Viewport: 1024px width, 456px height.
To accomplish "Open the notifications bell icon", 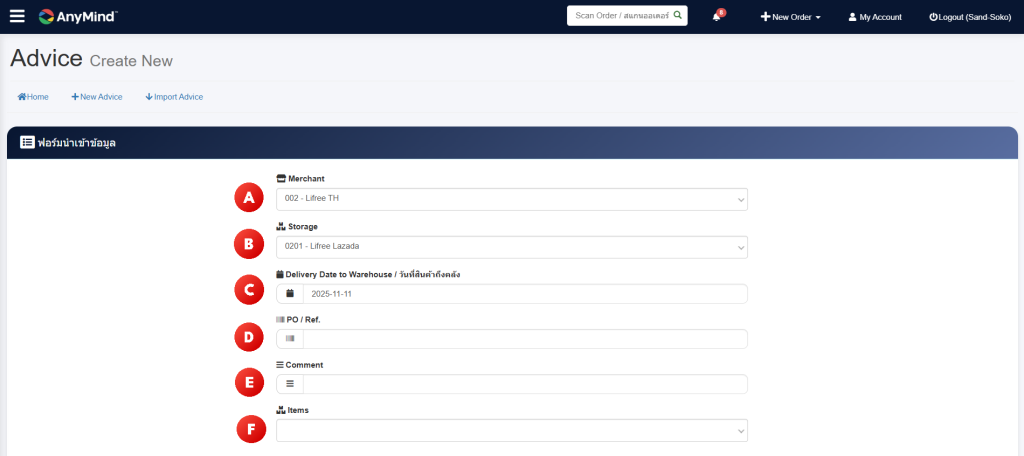I will point(717,16).
